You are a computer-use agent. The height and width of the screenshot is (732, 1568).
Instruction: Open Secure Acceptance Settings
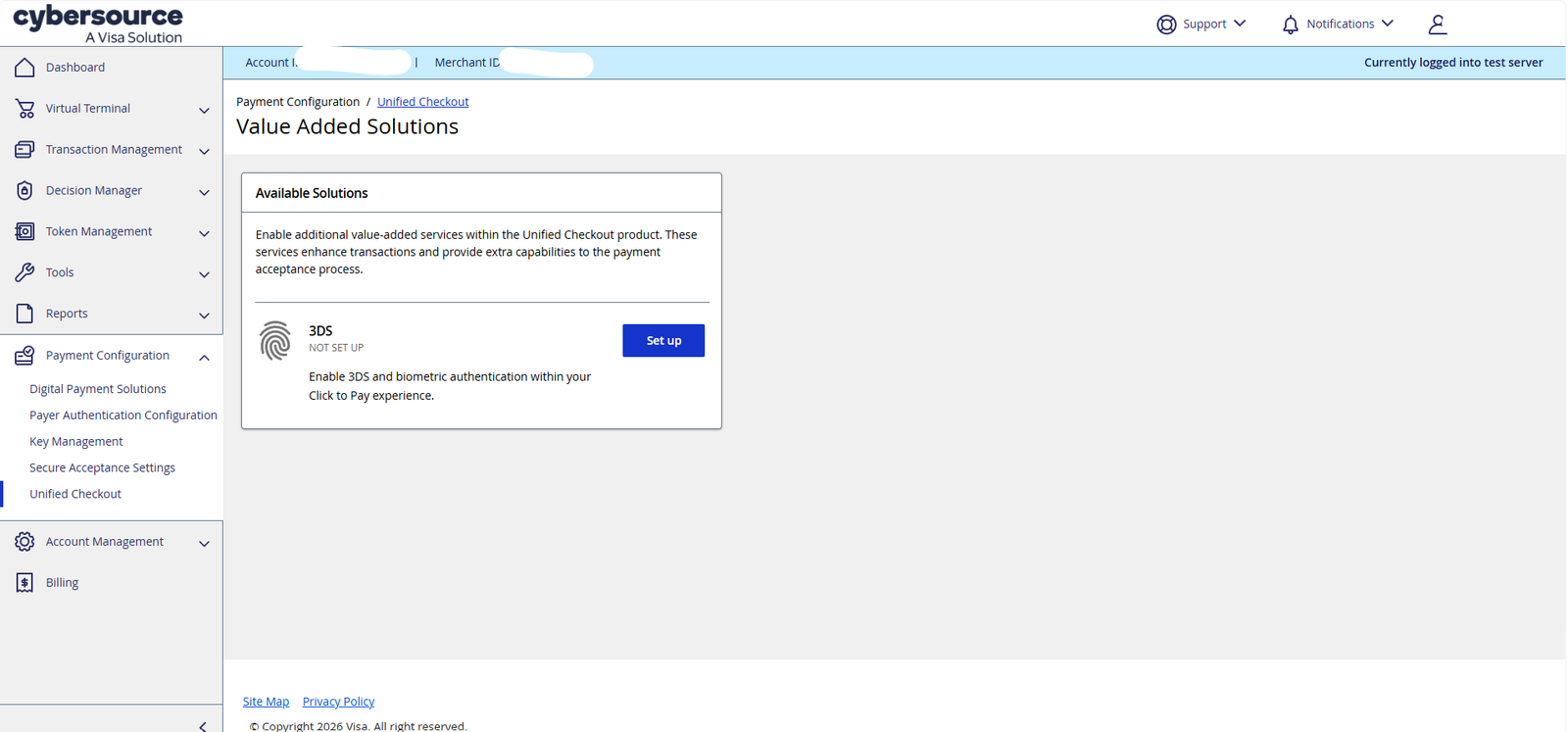(102, 468)
